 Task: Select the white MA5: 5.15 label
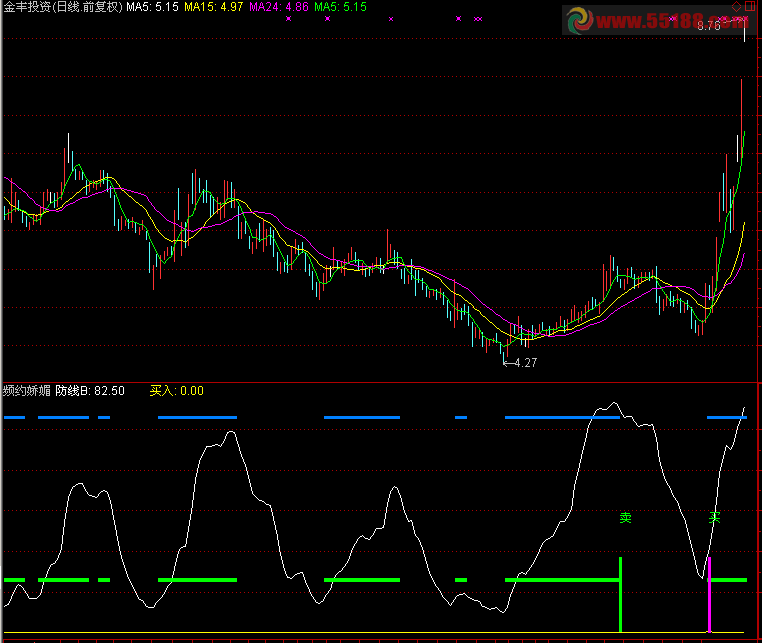[x=152, y=7]
